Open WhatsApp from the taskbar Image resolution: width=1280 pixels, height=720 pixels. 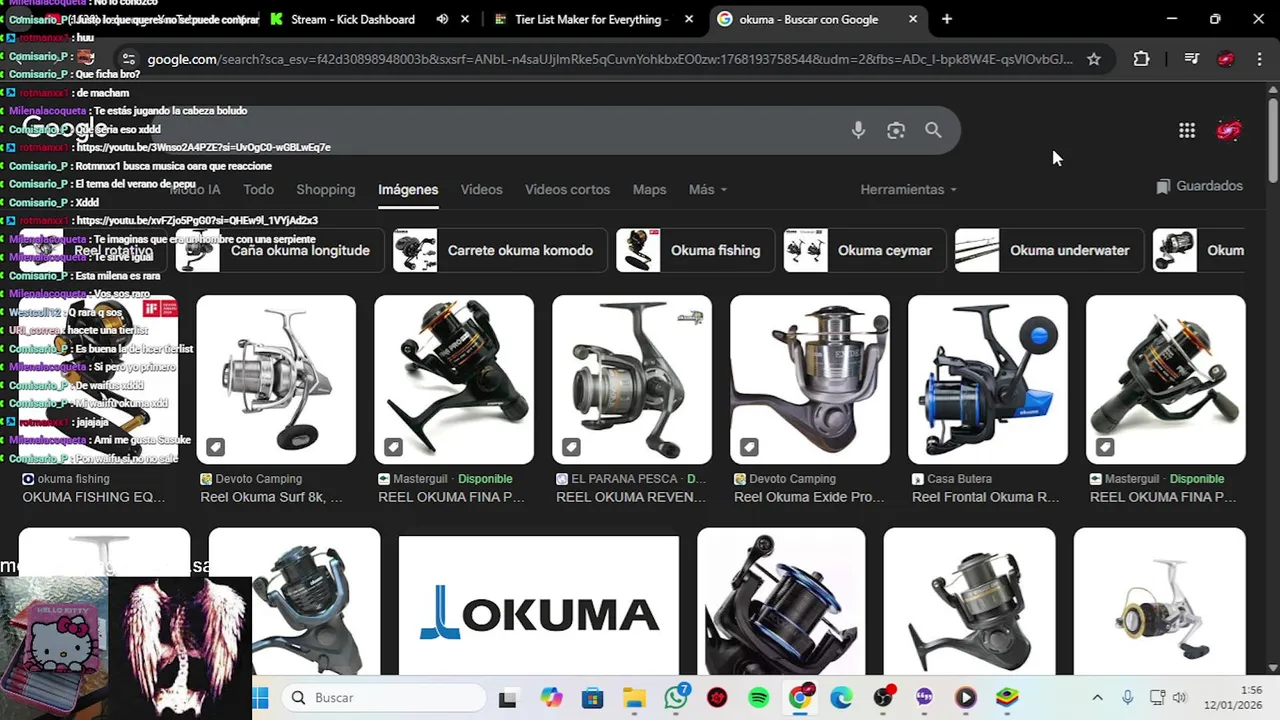pos(677,697)
